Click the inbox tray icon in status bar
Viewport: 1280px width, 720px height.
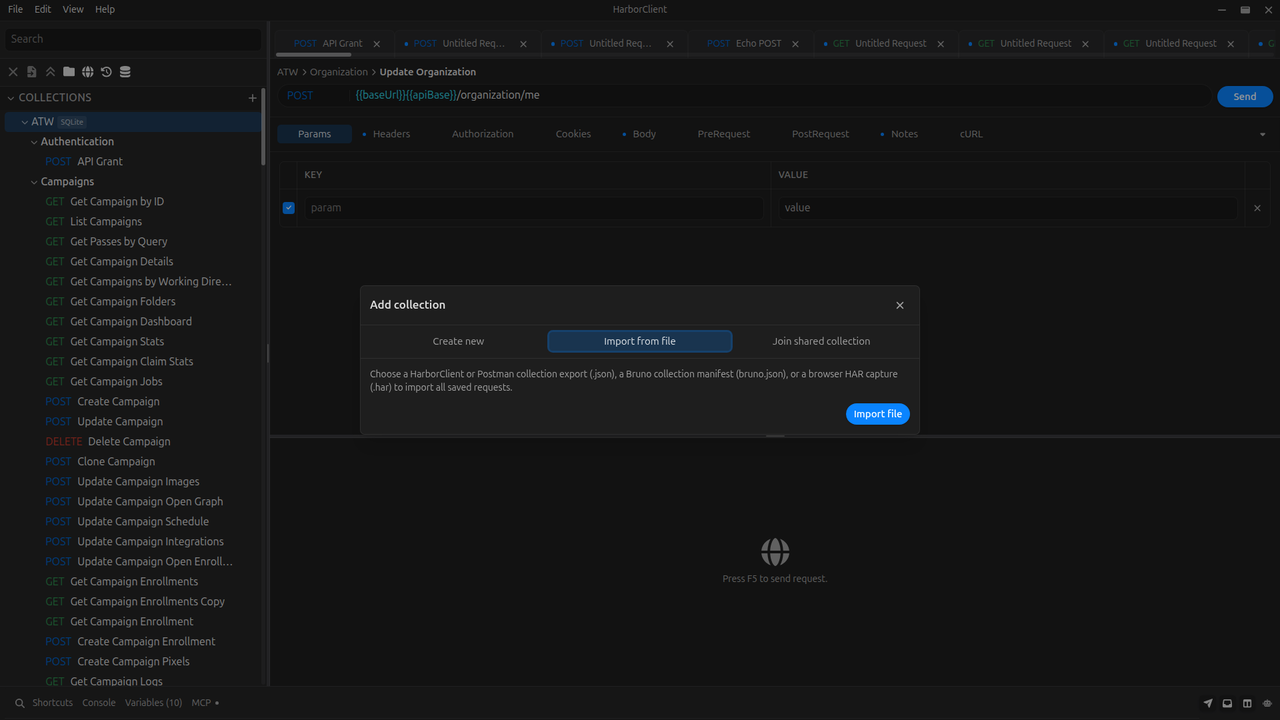[x=1228, y=703]
